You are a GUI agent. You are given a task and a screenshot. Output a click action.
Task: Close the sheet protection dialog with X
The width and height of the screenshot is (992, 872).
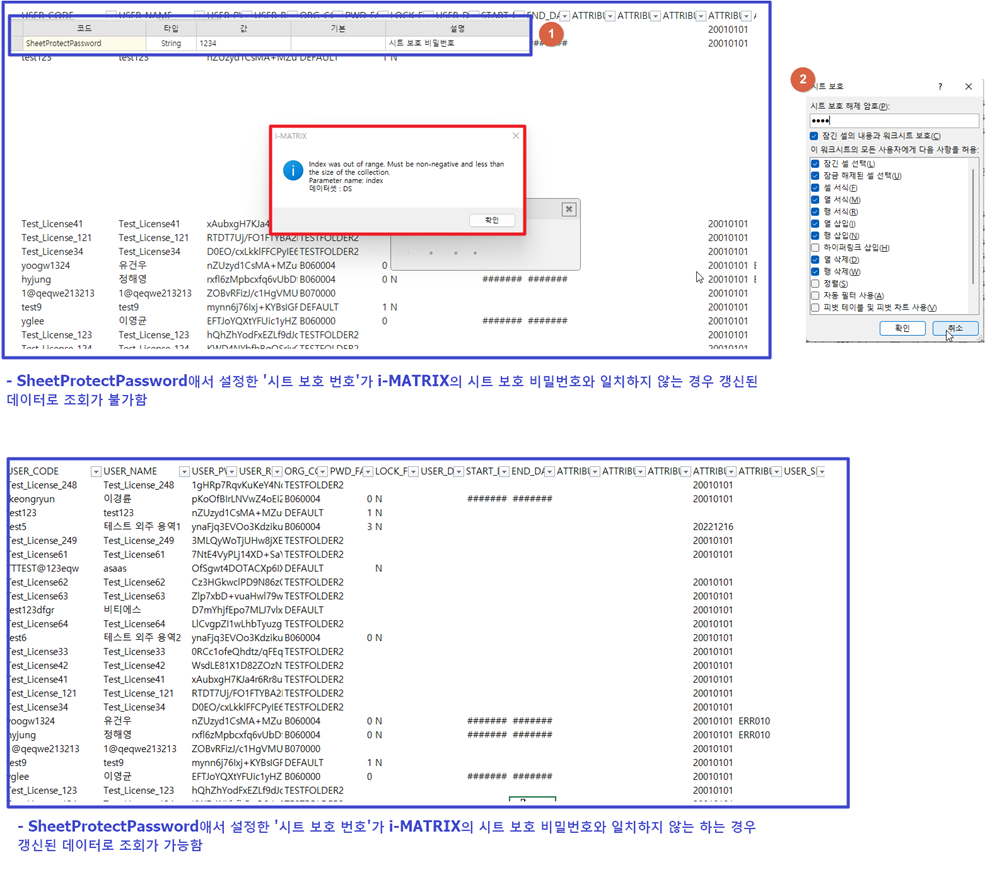click(969, 87)
